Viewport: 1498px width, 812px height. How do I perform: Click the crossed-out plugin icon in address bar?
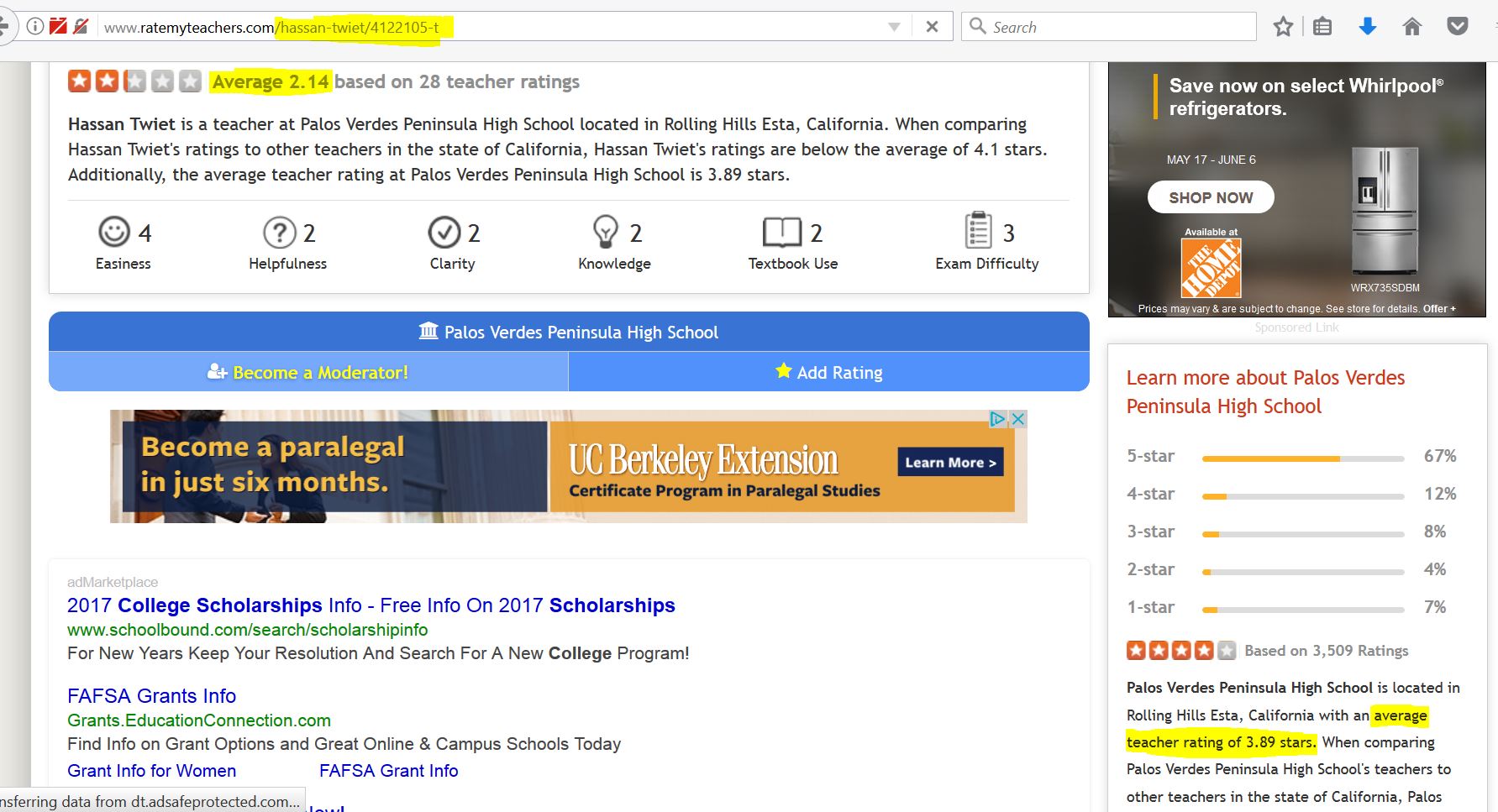coord(81,27)
